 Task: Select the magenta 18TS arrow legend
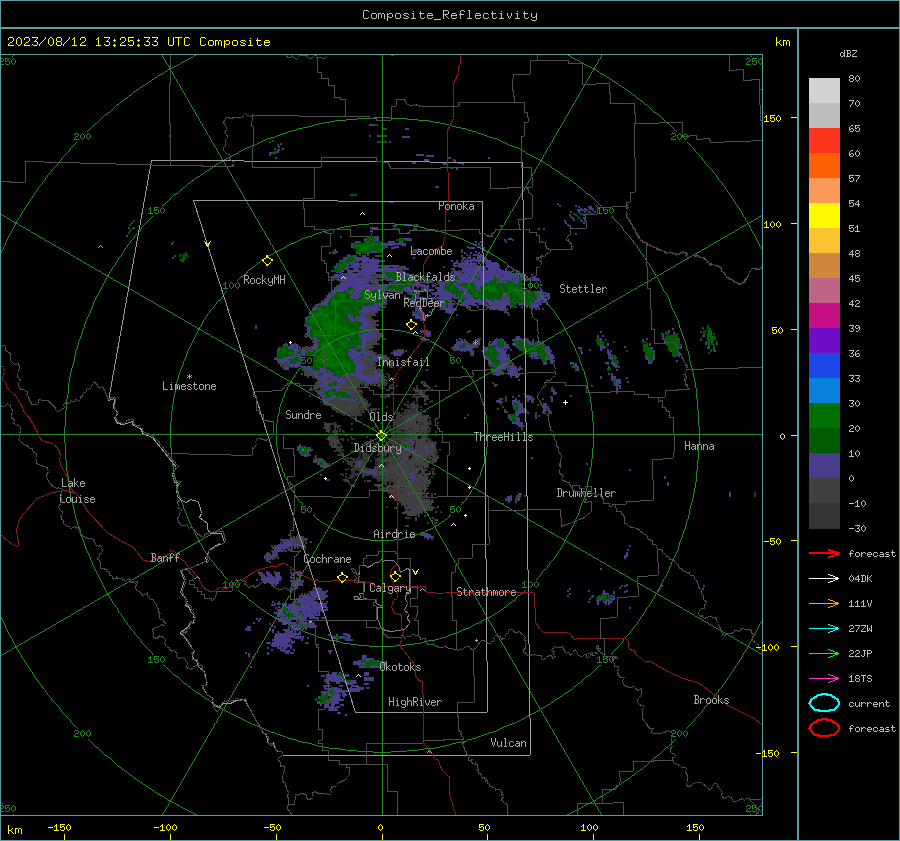[x=824, y=679]
